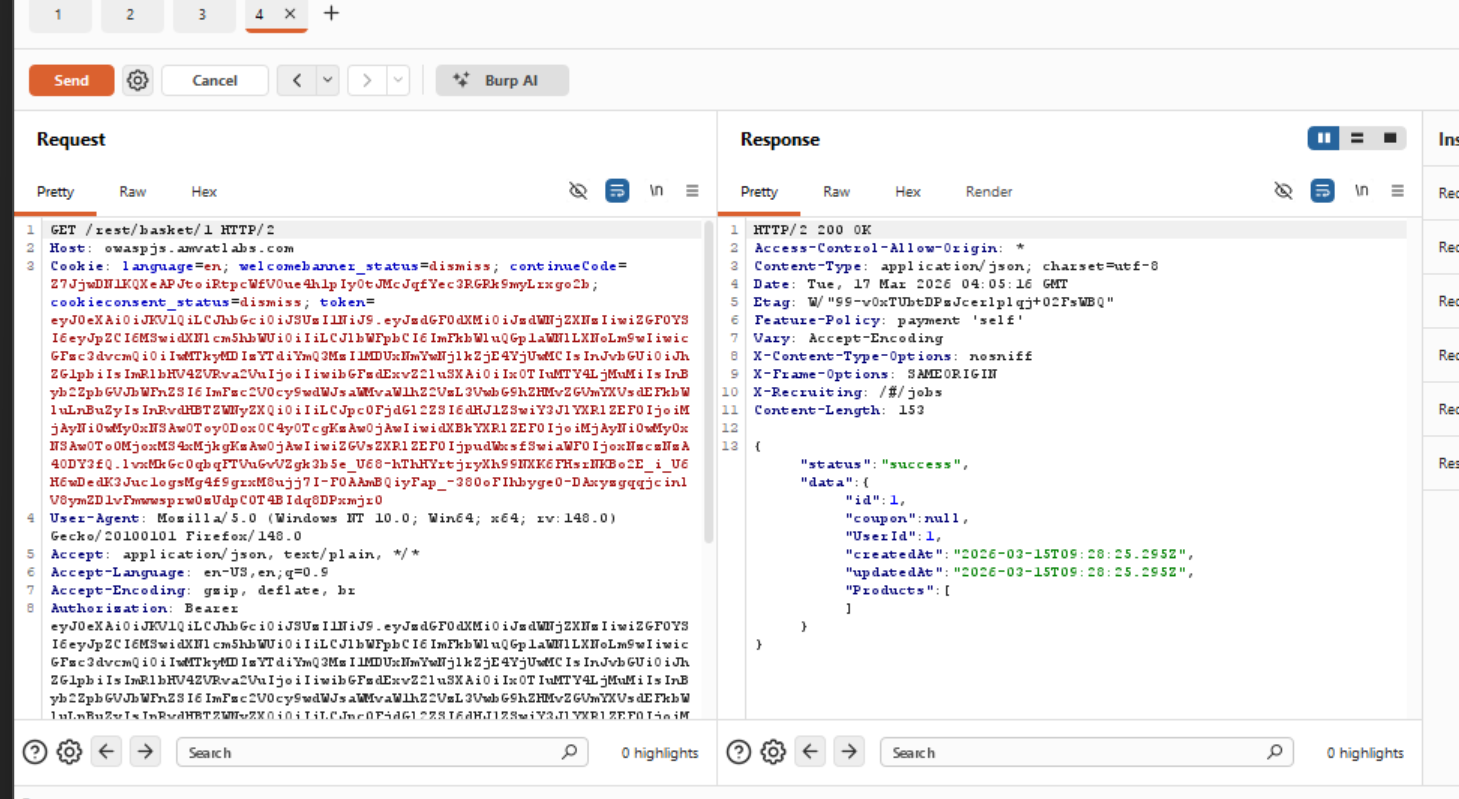Image resolution: width=1459 pixels, height=799 pixels.
Task: Toggle hide non-printable characters in Request panel
Action: click(x=578, y=191)
